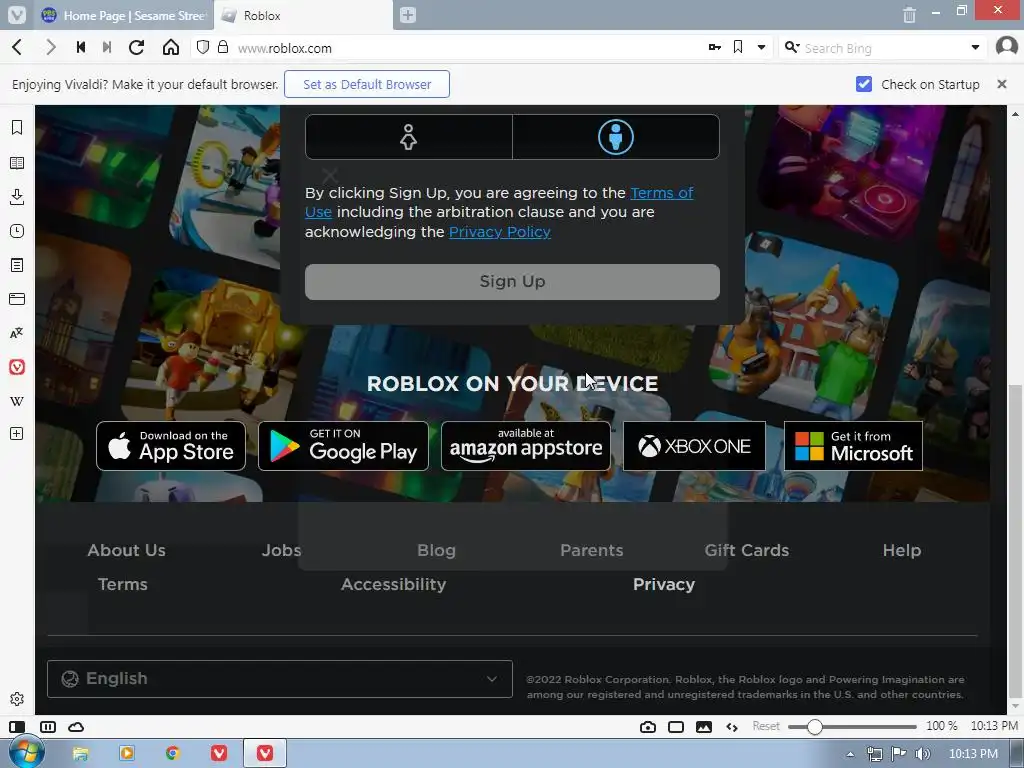Viewport: 1024px width, 768px height.
Task: Click the Sign Up button
Action: 512,282
